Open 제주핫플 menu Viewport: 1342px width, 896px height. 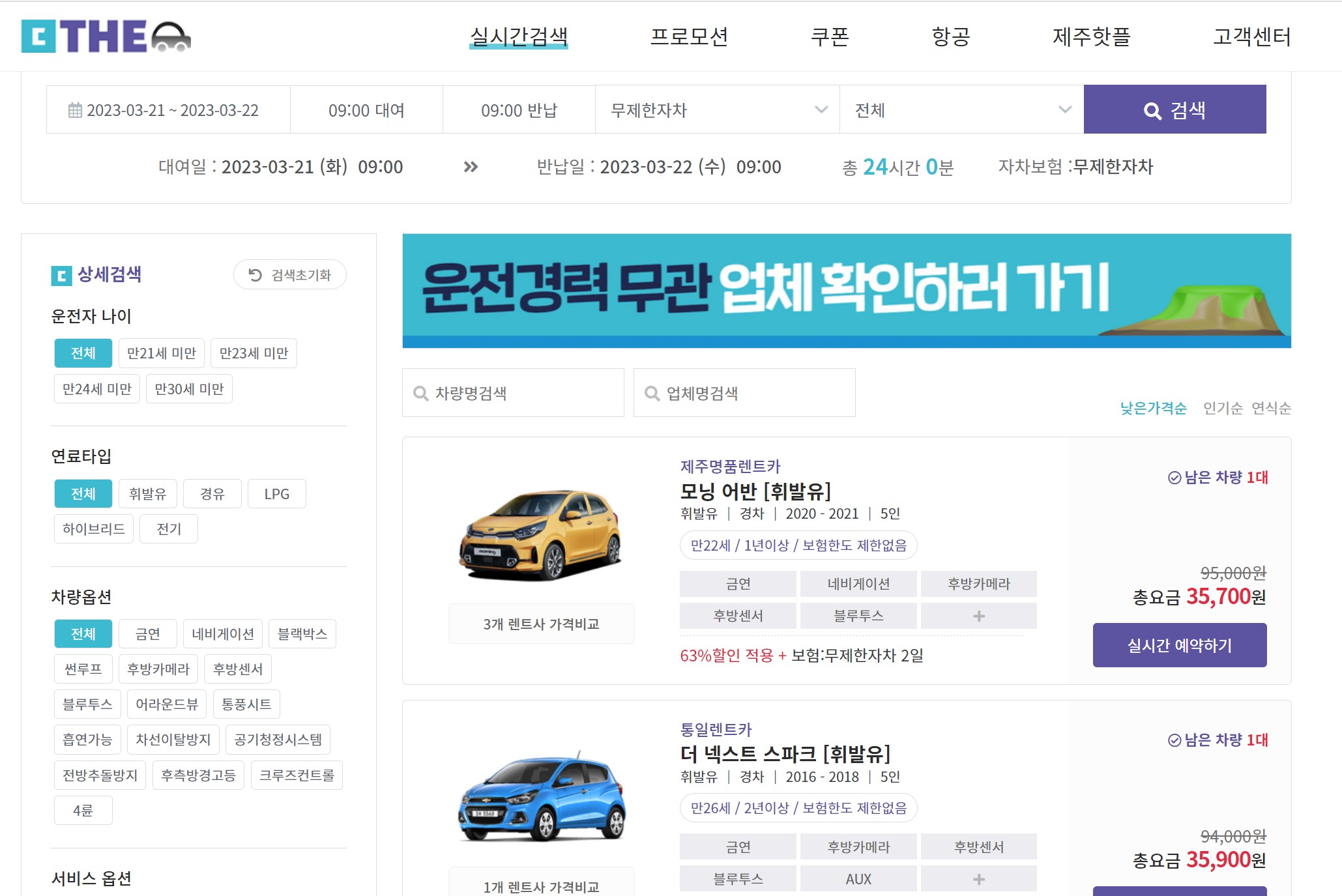click(1092, 36)
